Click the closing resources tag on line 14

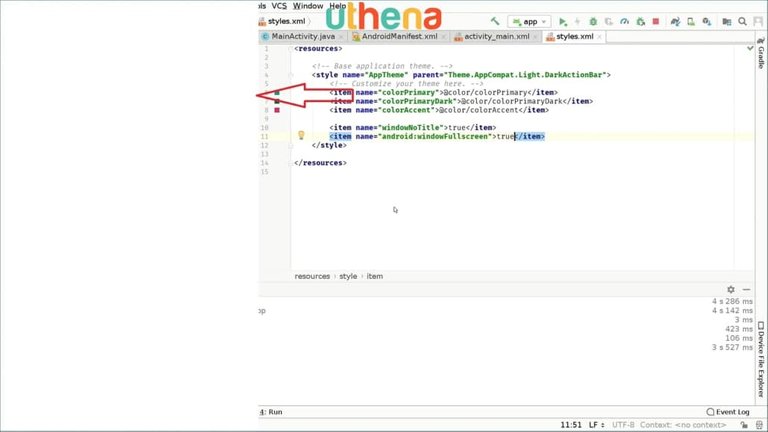tap(320, 163)
